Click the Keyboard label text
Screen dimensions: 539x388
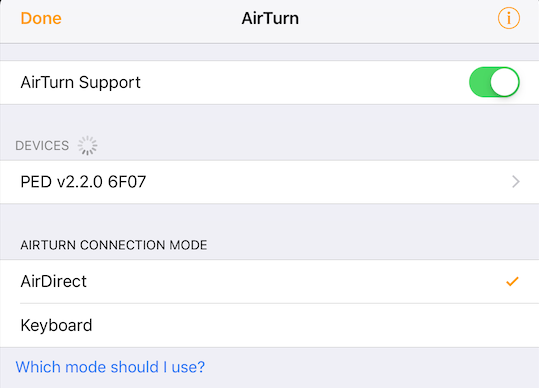pyautogui.click(x=56, y=325)
